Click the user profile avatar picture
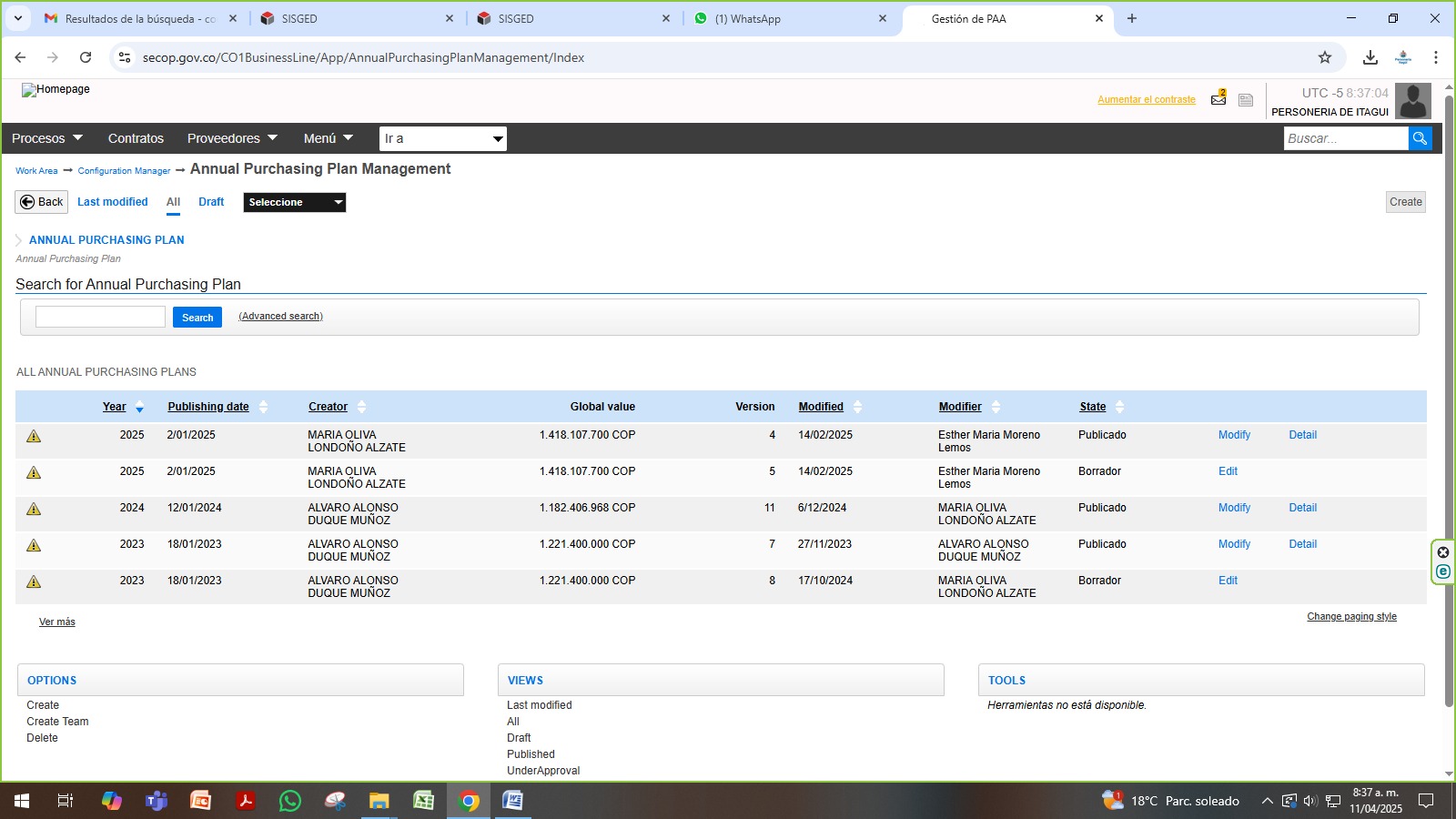This screenshot has height=819, width=1456. point(1412,101)
